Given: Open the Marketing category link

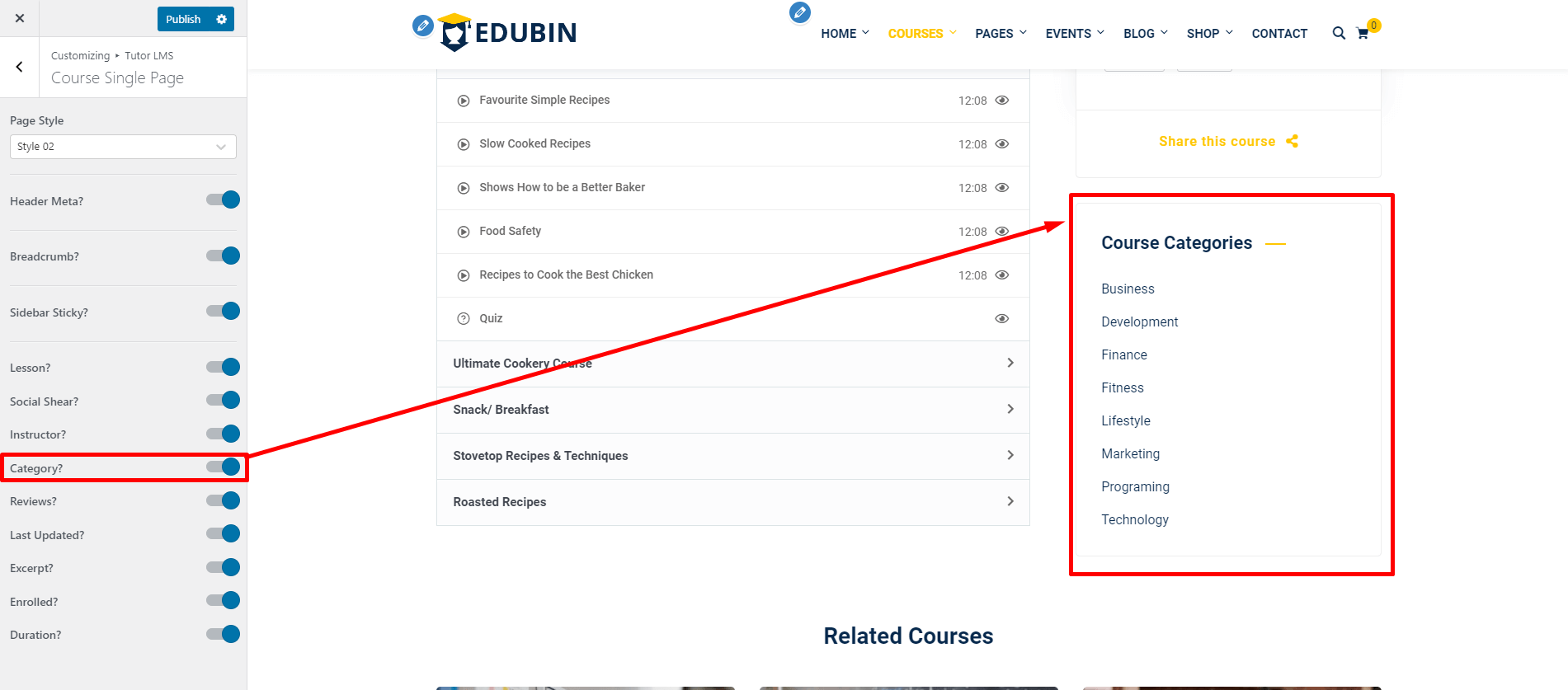Looking at the screenshot, I should [1130, 454].
